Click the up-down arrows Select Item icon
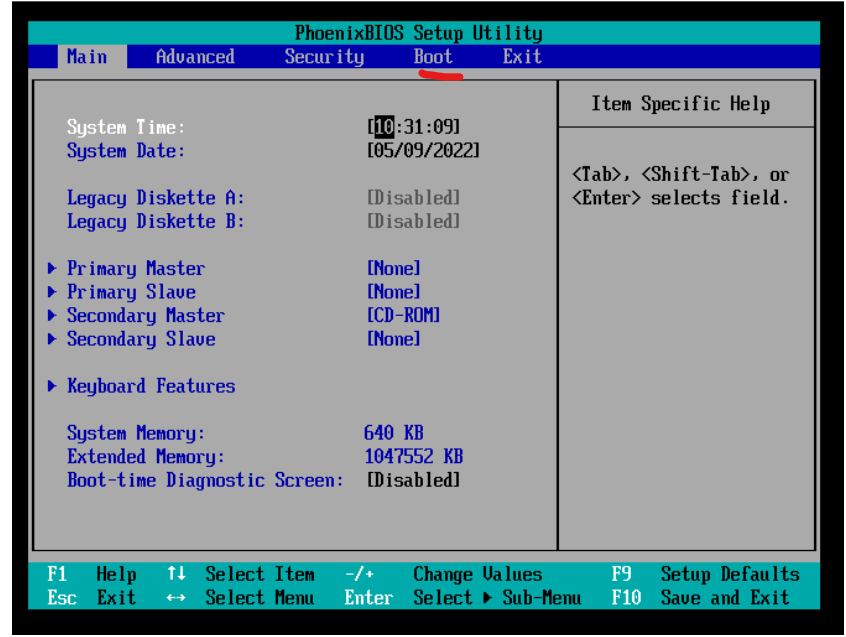 [176, 573]
